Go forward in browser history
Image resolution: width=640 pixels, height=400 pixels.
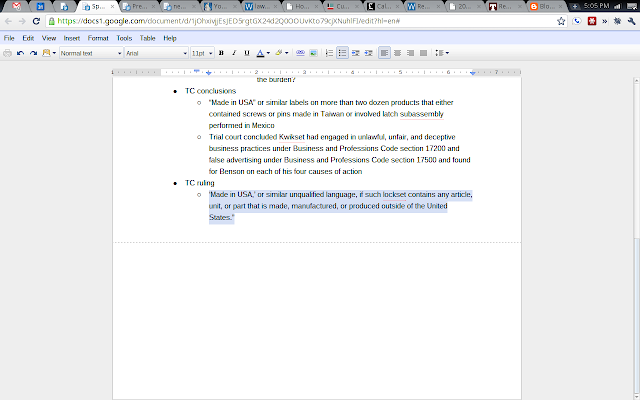[x=22, y=21]
